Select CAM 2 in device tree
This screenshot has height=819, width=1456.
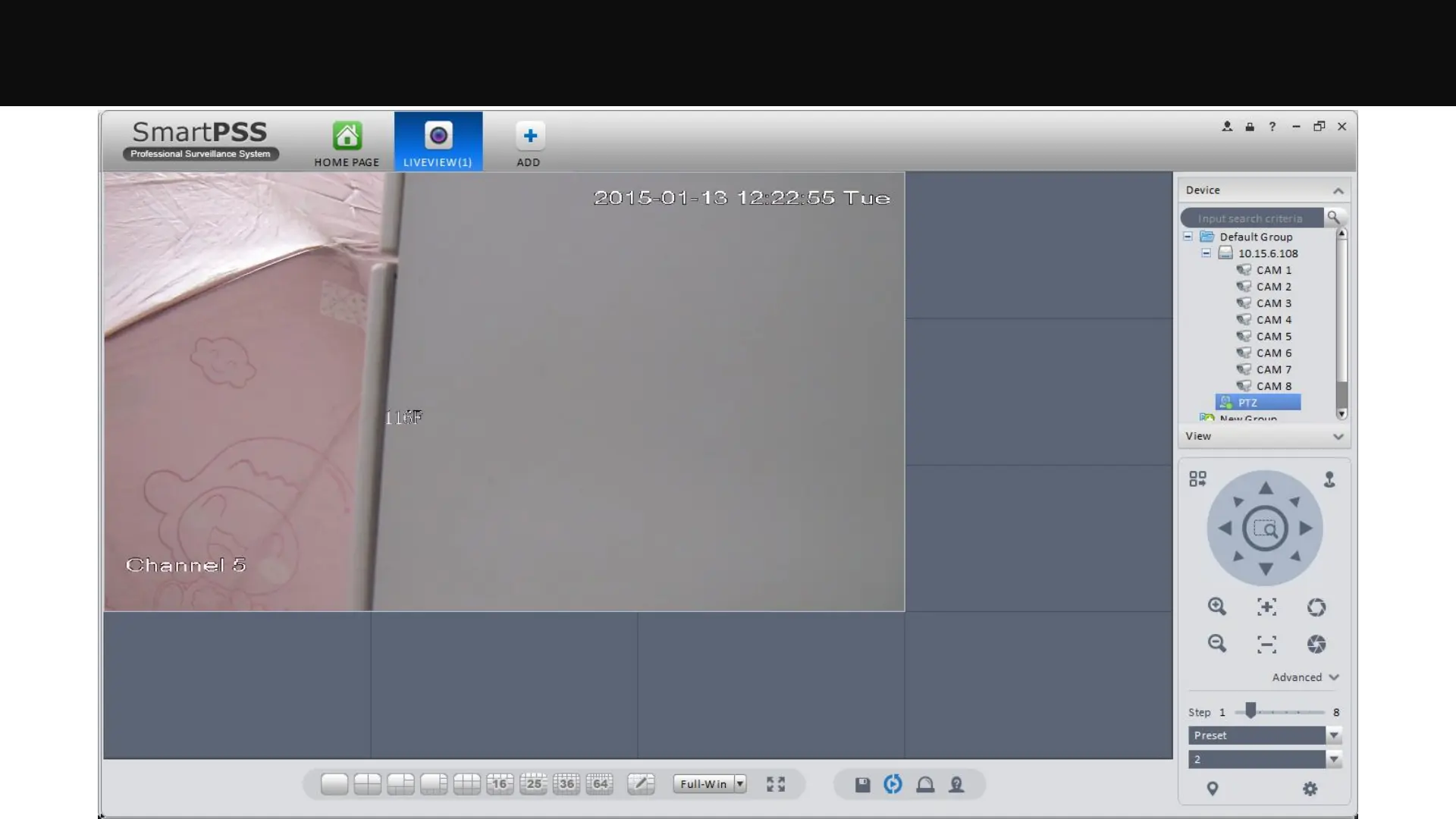(x=1264, y=287)
